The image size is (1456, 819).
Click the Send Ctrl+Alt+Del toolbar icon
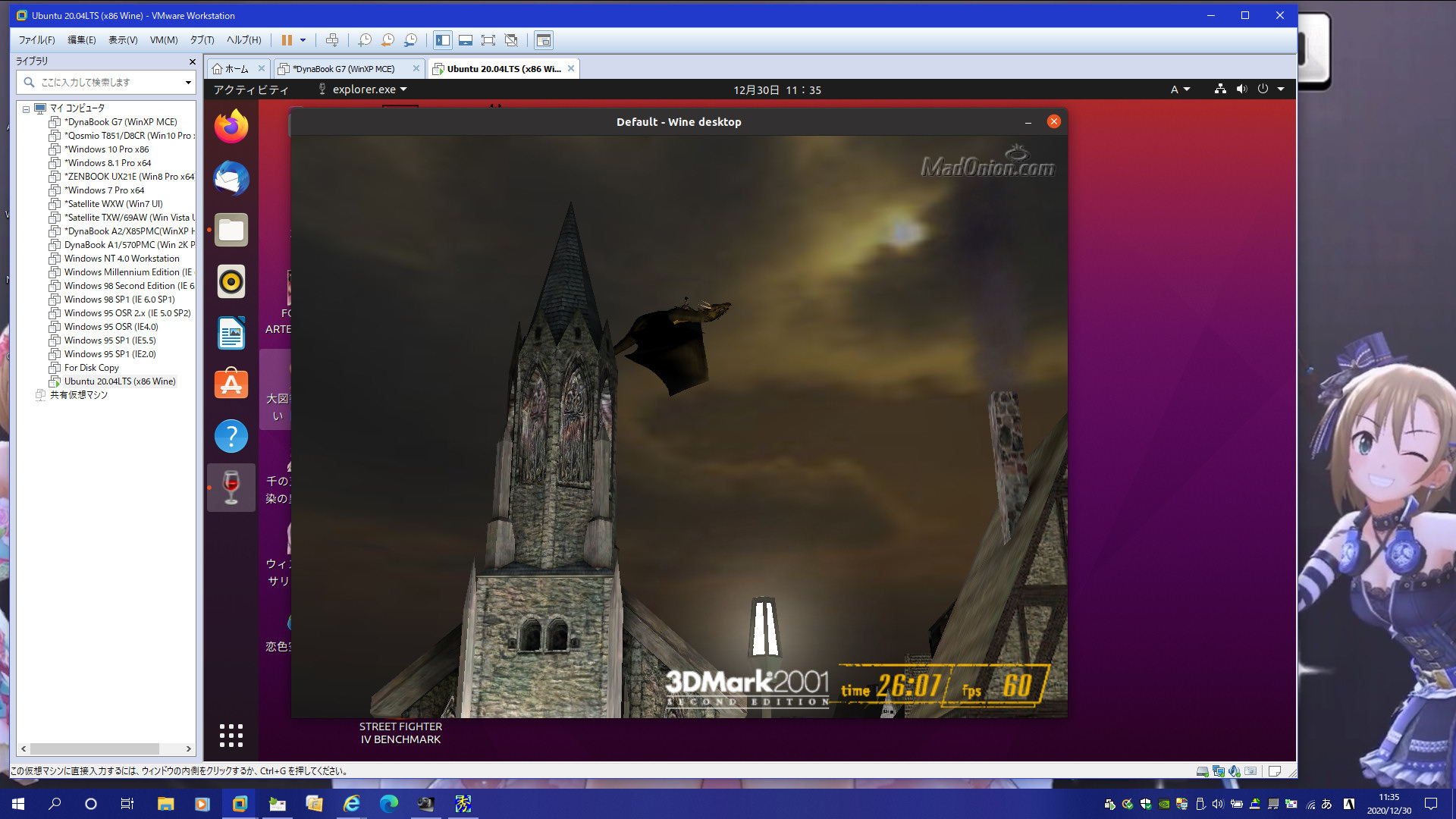click(332, 40)
